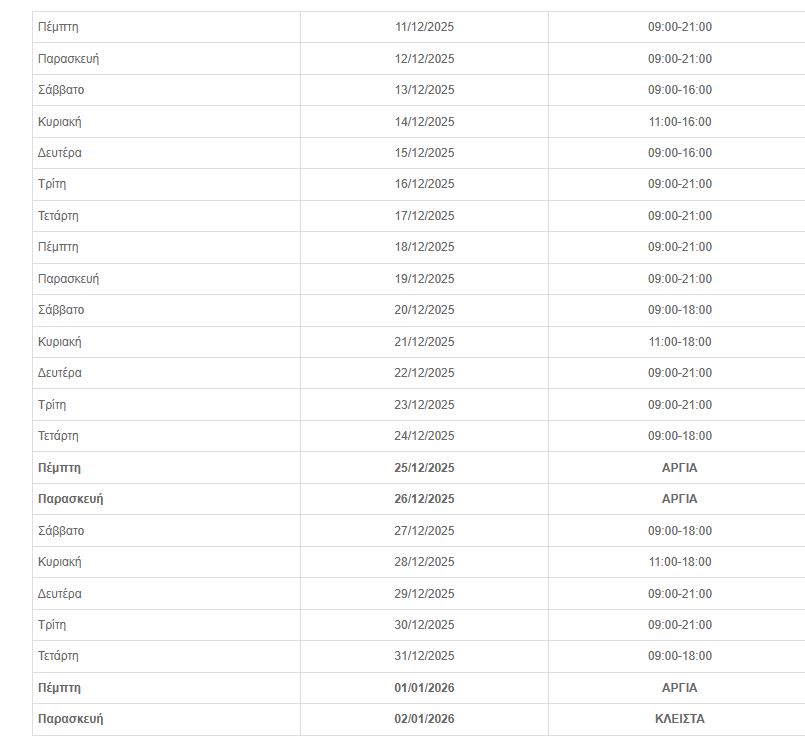Viewport: 805px width, 740px height.
Task: Select the 09:00-16:00 hours for 15/12/2025
Action: pyautogui.click(x=679, y=153)
